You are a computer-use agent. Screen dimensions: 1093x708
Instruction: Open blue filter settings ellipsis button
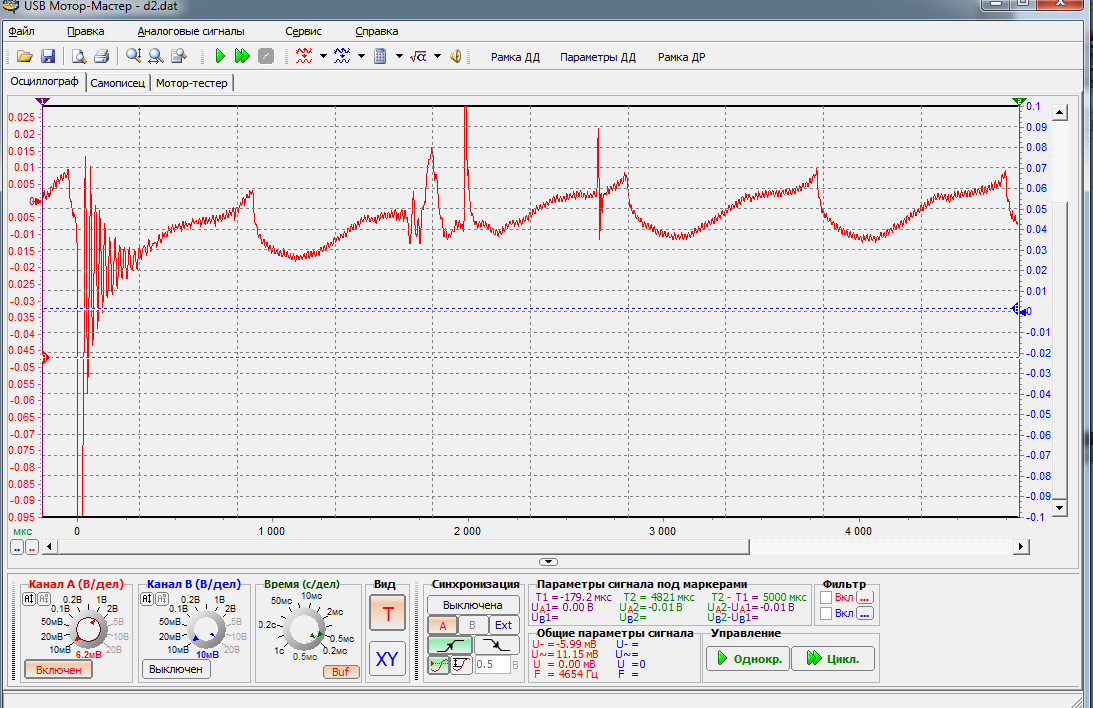pyautogui.click(x=865, y=614)
